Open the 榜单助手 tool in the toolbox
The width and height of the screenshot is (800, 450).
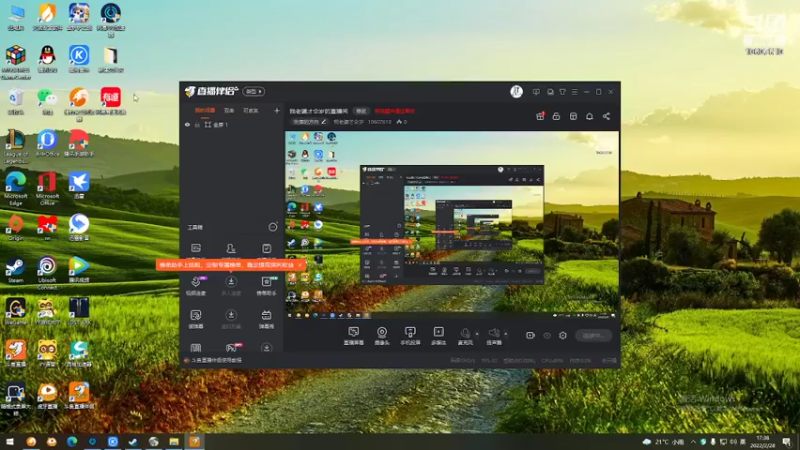pyautogui.click(x=266, y=286)
